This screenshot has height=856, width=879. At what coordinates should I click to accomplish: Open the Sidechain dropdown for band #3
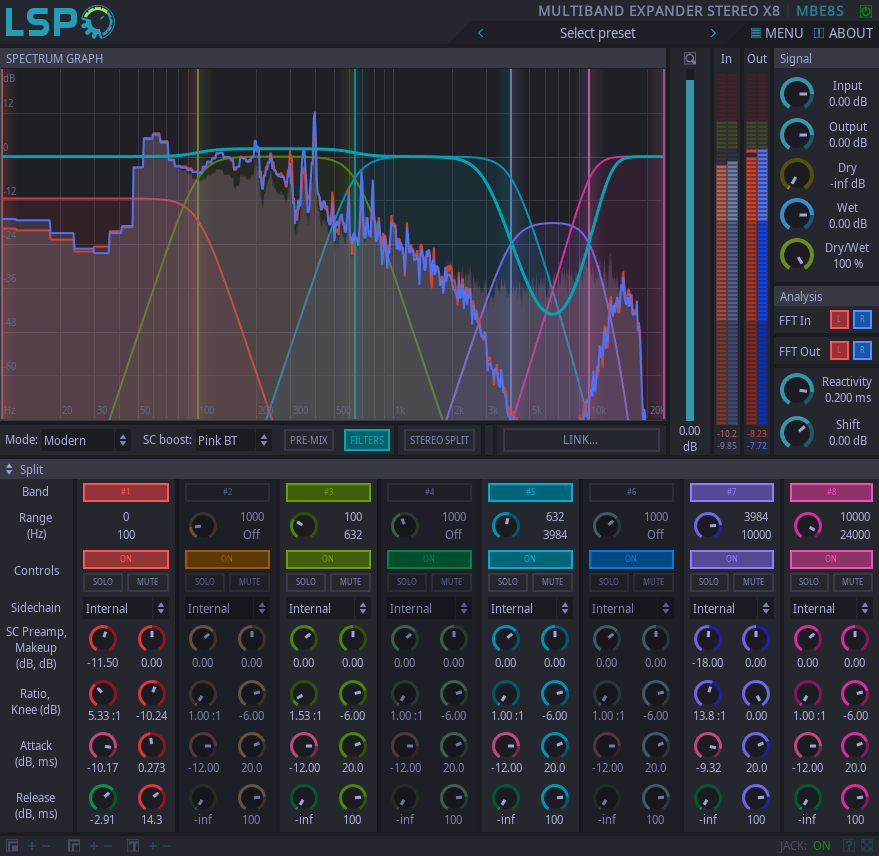(x=328, y=608)
